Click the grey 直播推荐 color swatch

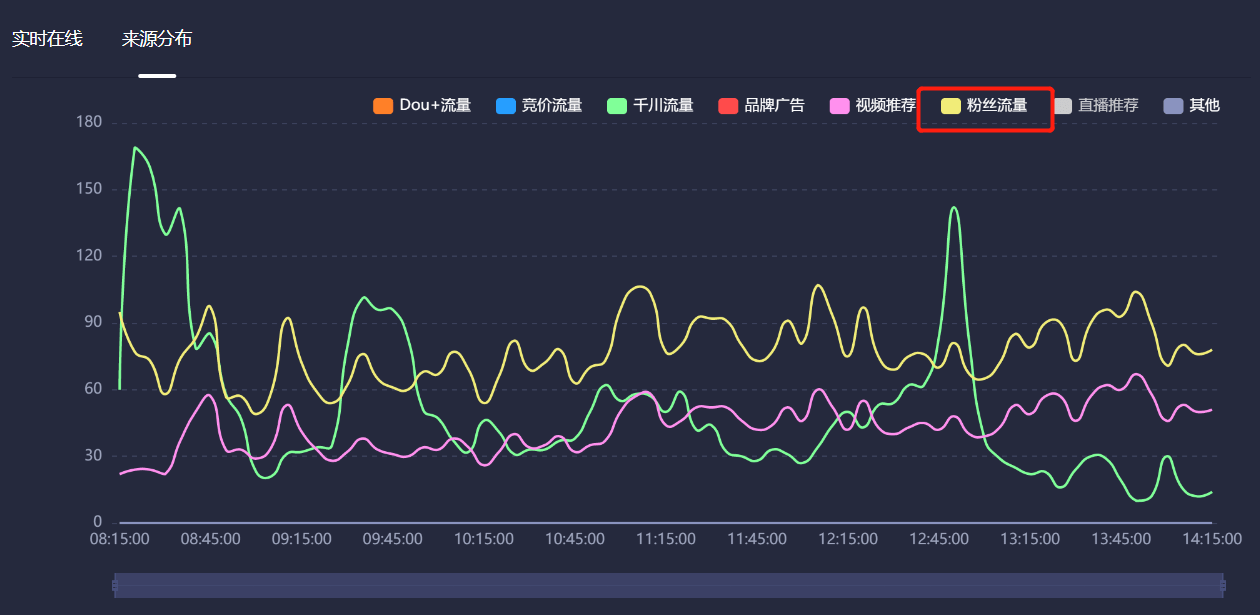coord(1062,105)
